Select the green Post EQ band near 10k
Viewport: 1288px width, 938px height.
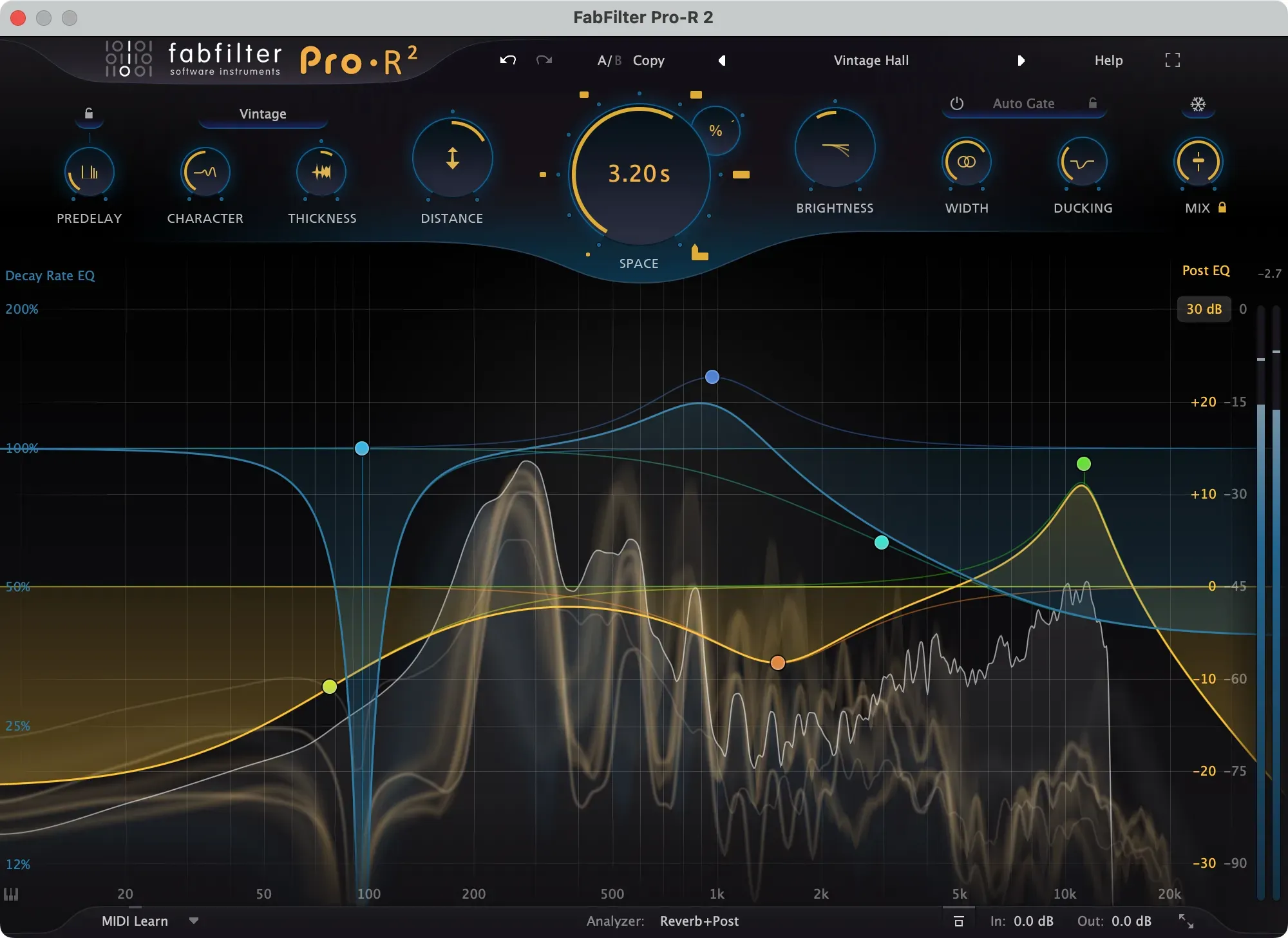pos(1084,464)
